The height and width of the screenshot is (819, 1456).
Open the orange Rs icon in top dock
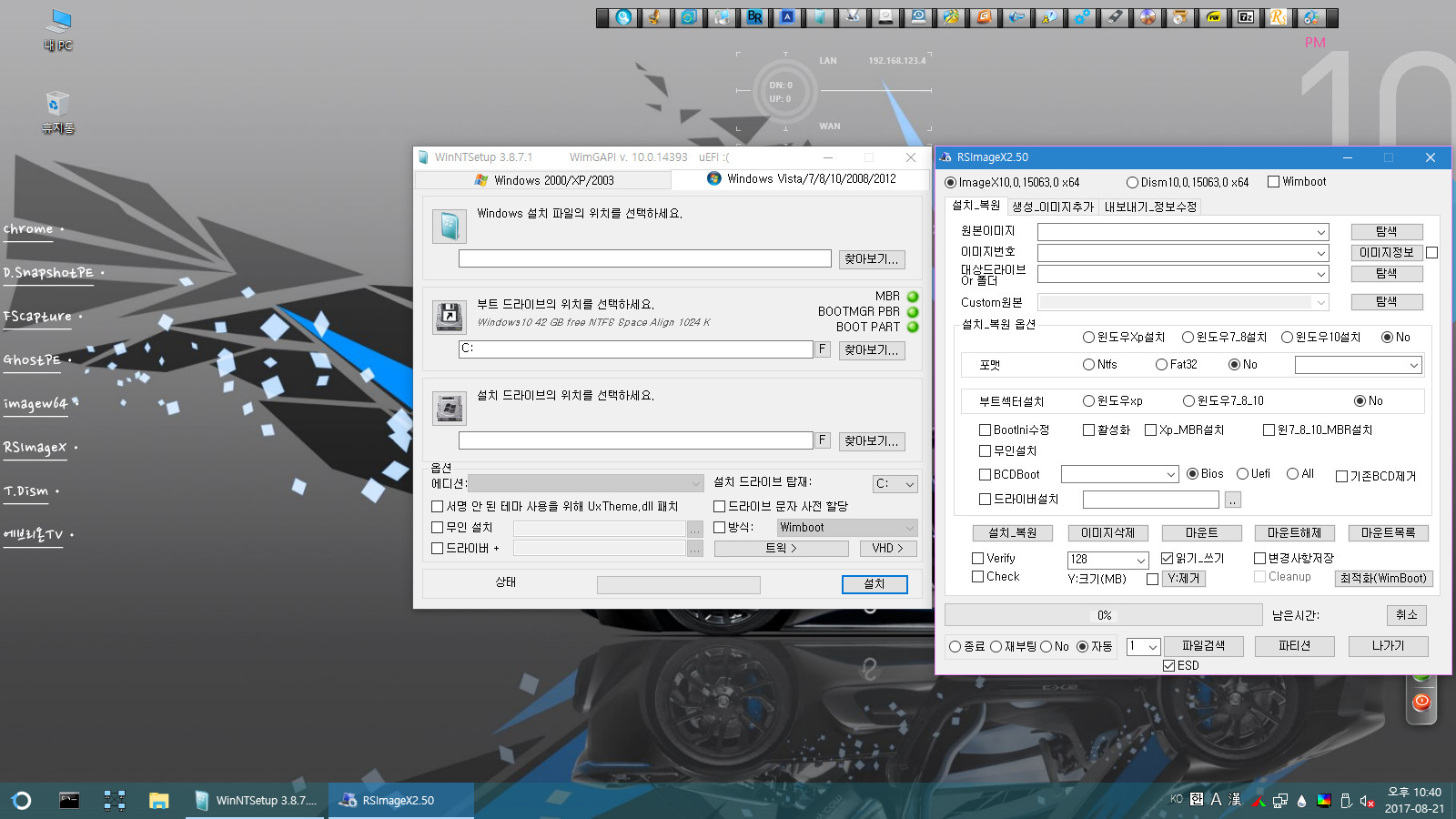click(1279, 17)
